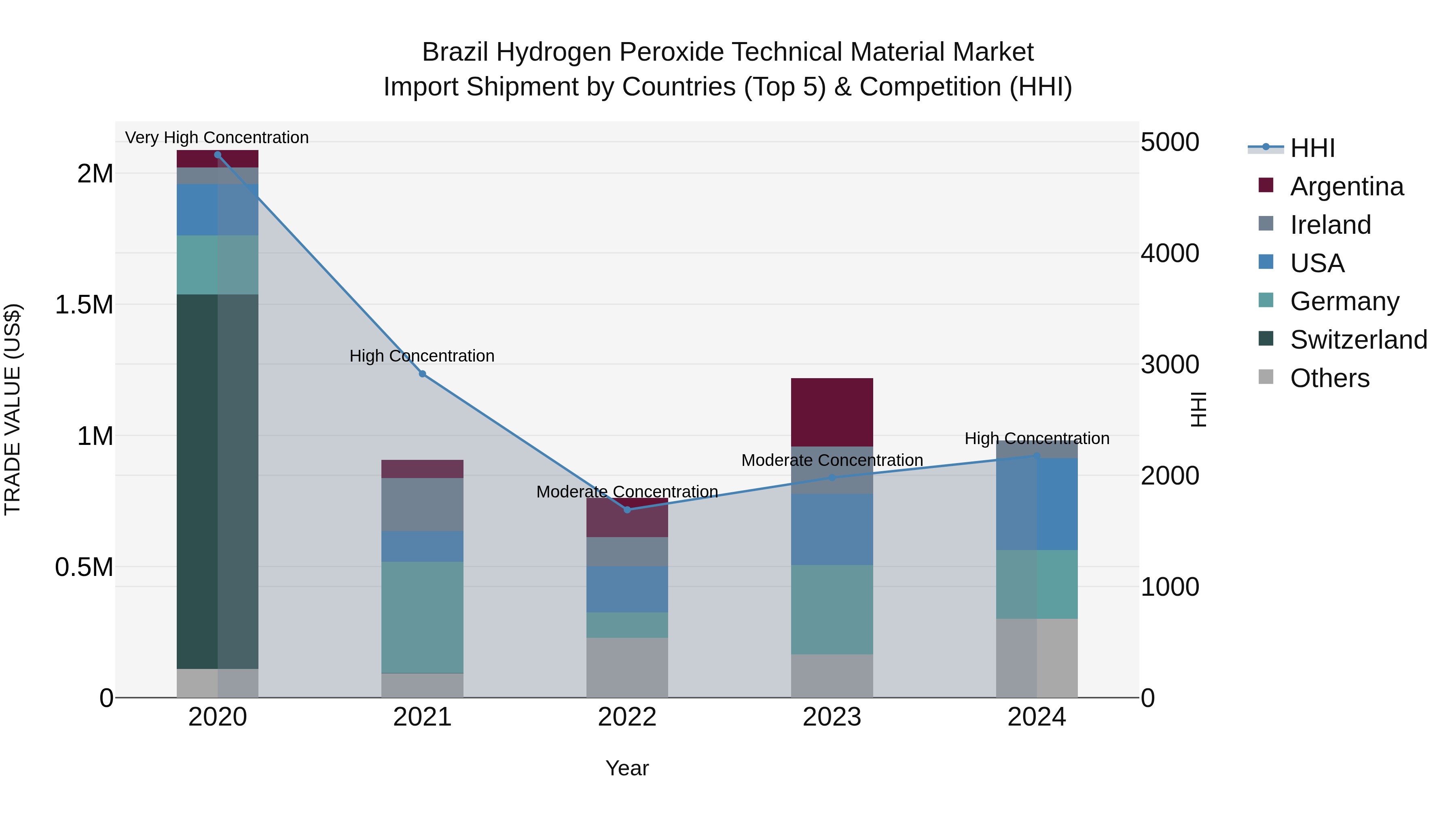Click the Argentina segment in 2023 bar
The image size is (1456, 819).
point(832,413)
